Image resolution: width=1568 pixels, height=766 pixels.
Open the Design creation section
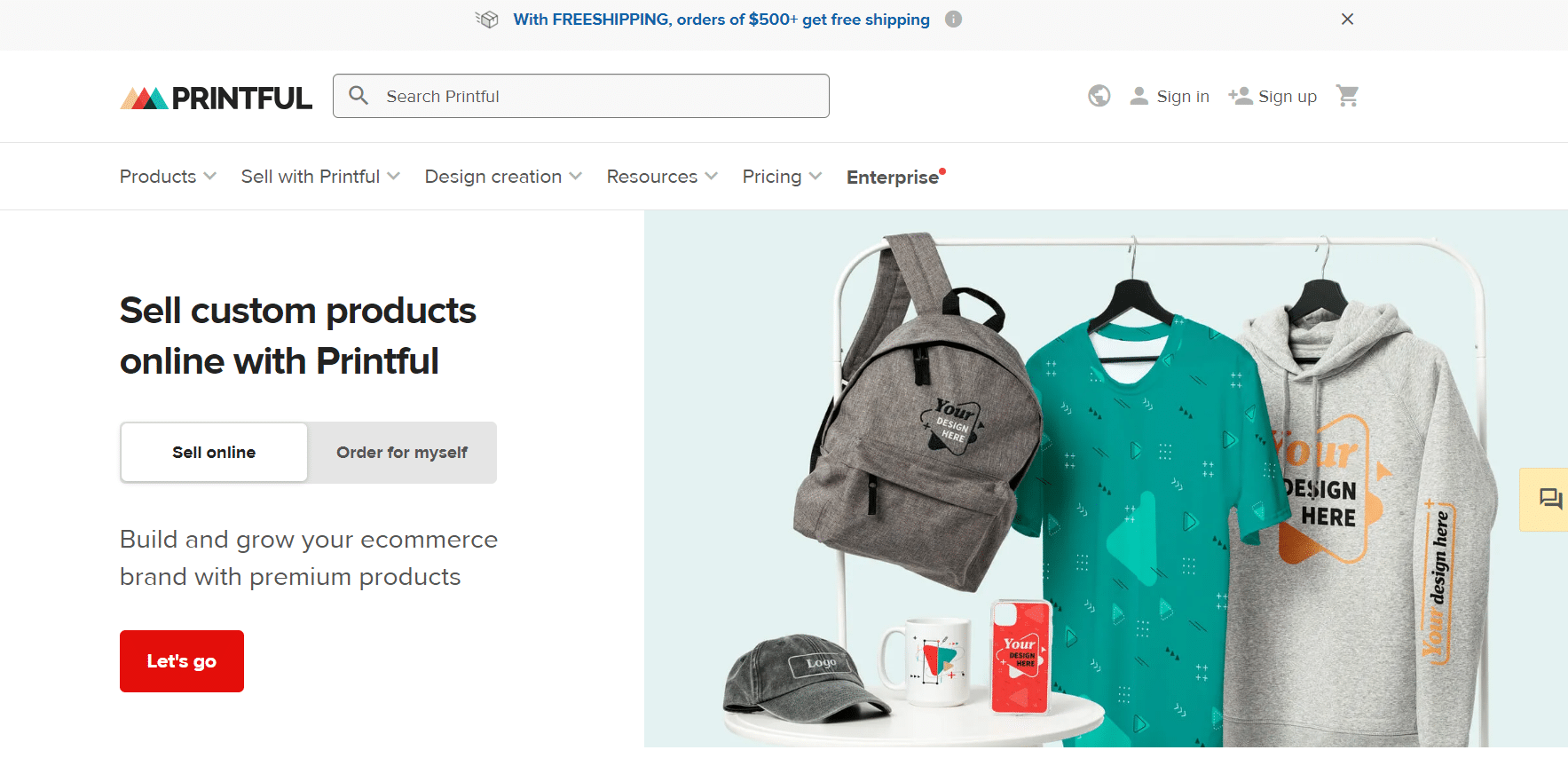[x=501, y=176]
